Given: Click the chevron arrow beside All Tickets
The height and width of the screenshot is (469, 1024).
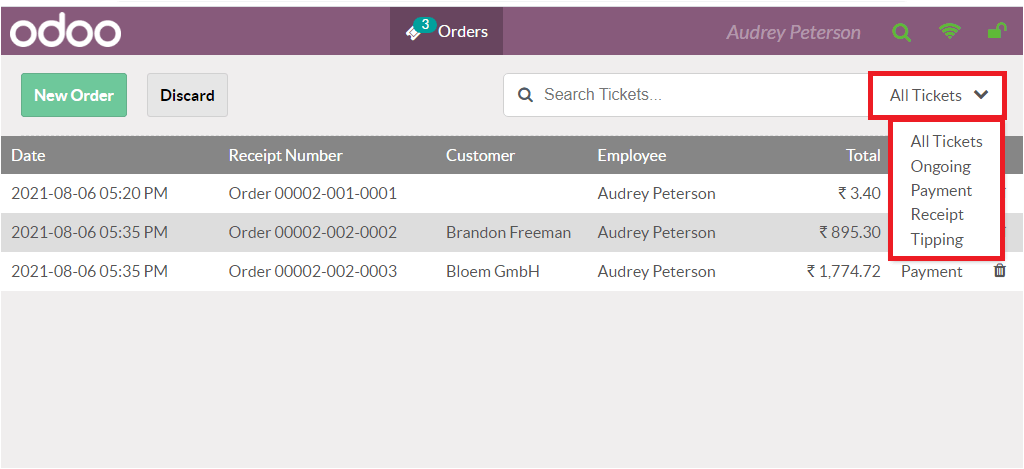Looking at the screenshot, I should point(981,95).
